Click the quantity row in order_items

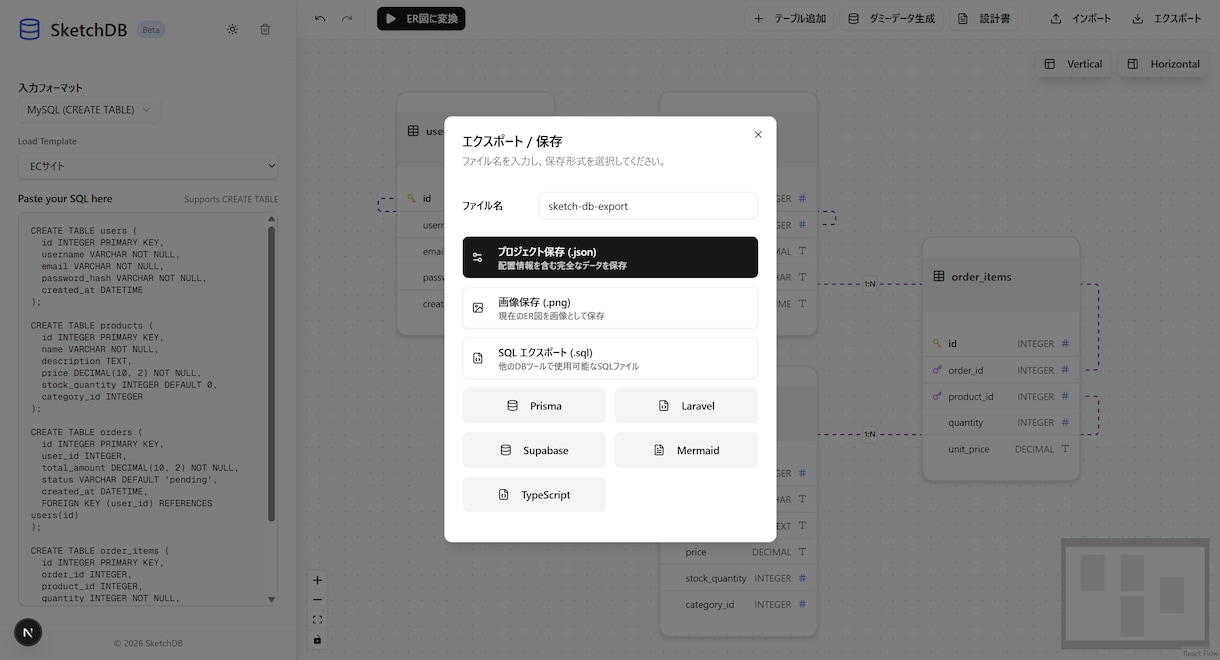(x=1001, y=423)
